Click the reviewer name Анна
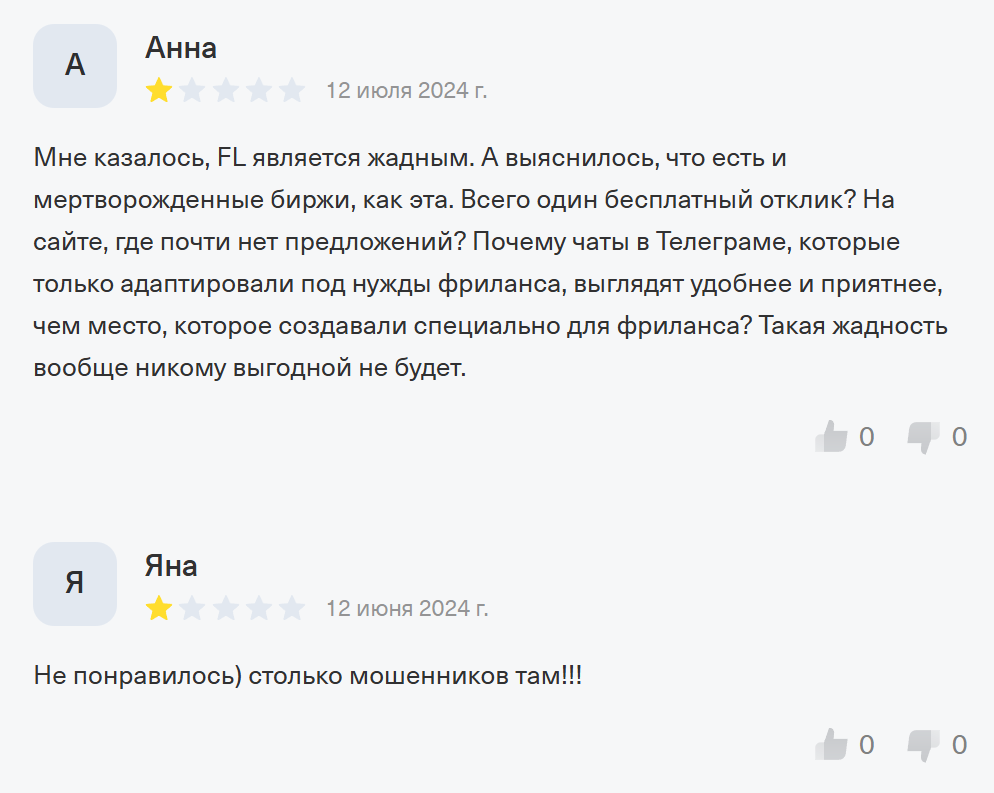This screenshot has width=994, height=793. click(180, 47)
